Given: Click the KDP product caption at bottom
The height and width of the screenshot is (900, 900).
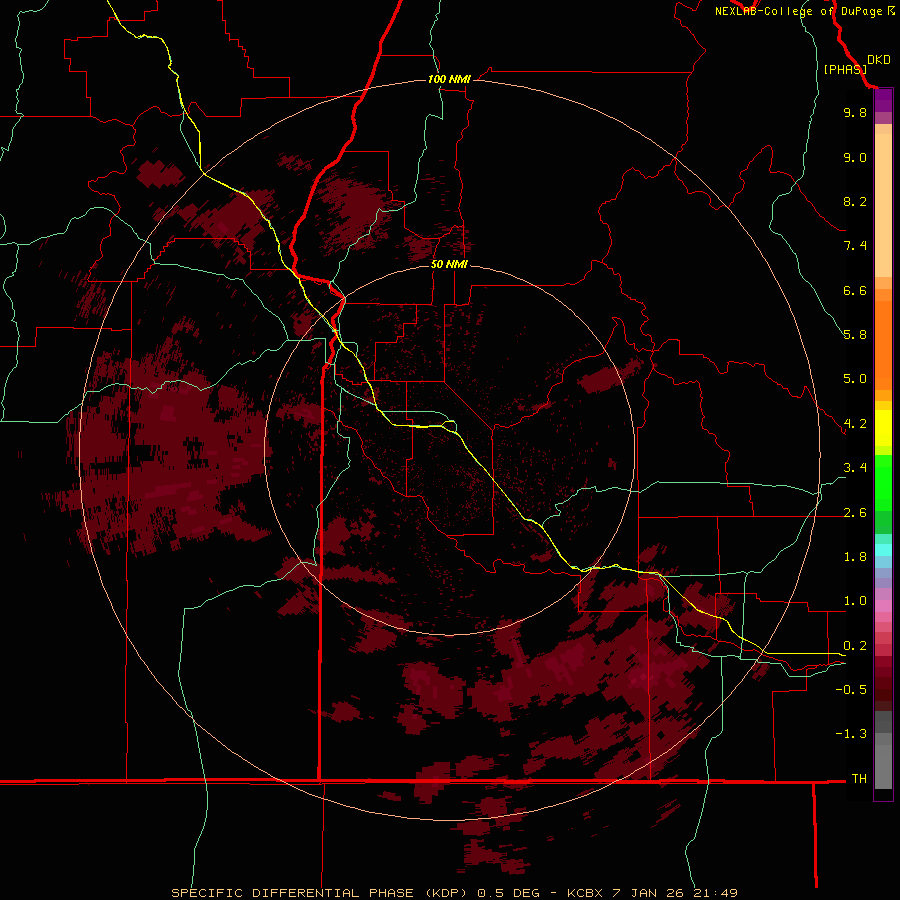Looking at the screenshot, I should [x=454, y=893].
